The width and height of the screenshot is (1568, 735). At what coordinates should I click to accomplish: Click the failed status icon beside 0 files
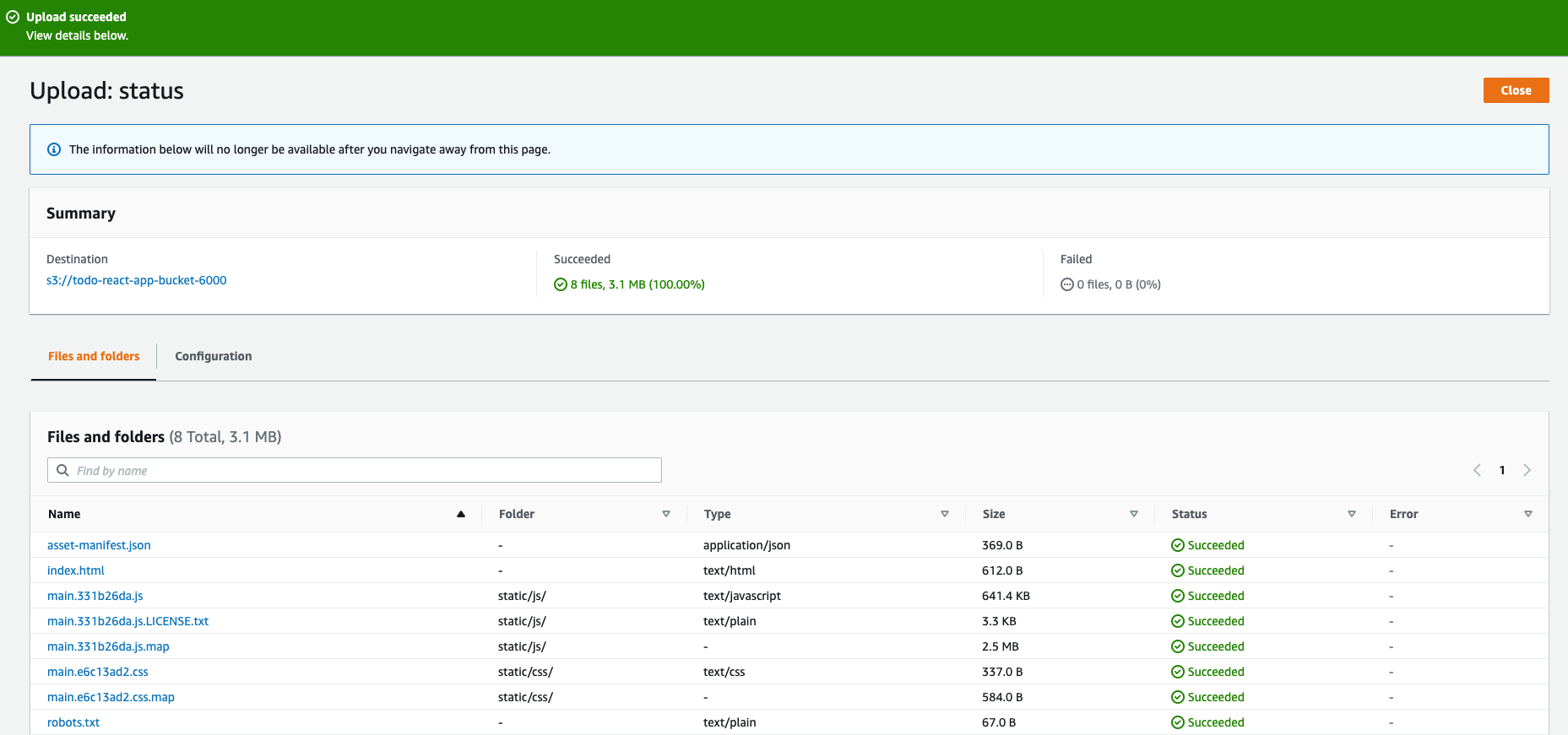1067,284
